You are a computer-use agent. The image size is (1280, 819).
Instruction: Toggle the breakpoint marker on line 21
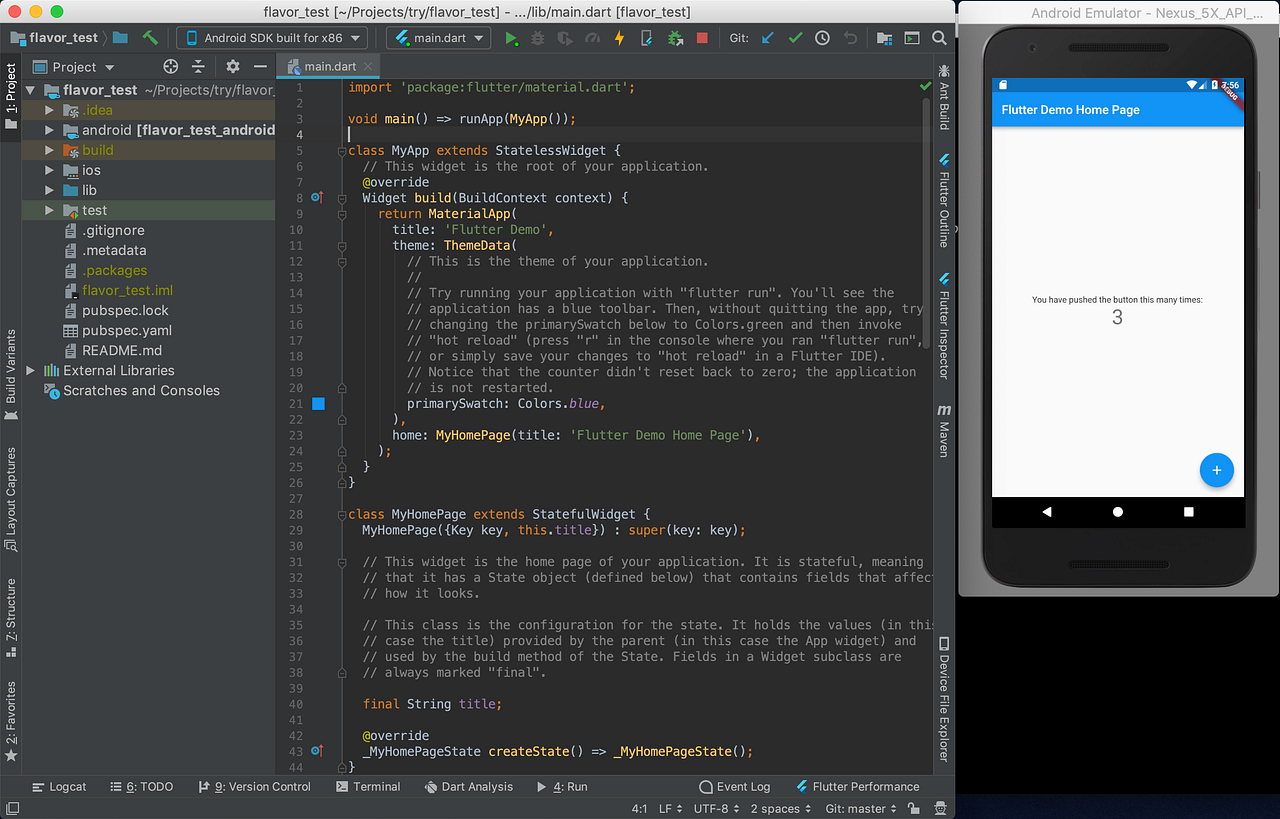point(318,403)
